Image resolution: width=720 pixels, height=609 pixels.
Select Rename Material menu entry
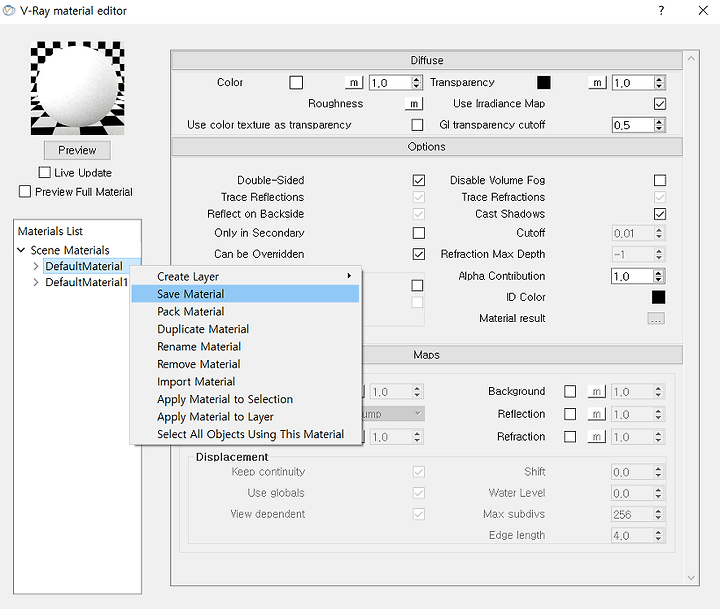click(245, 346)
